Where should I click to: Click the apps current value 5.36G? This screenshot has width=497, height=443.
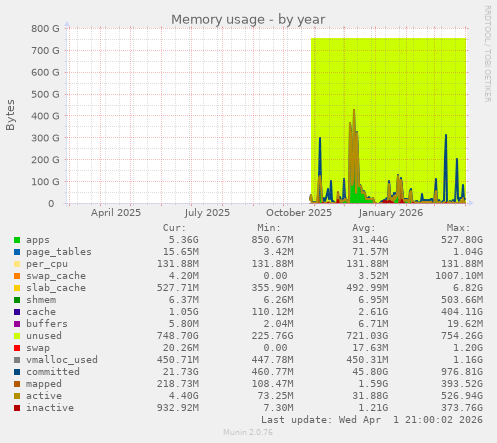[183, 240]
